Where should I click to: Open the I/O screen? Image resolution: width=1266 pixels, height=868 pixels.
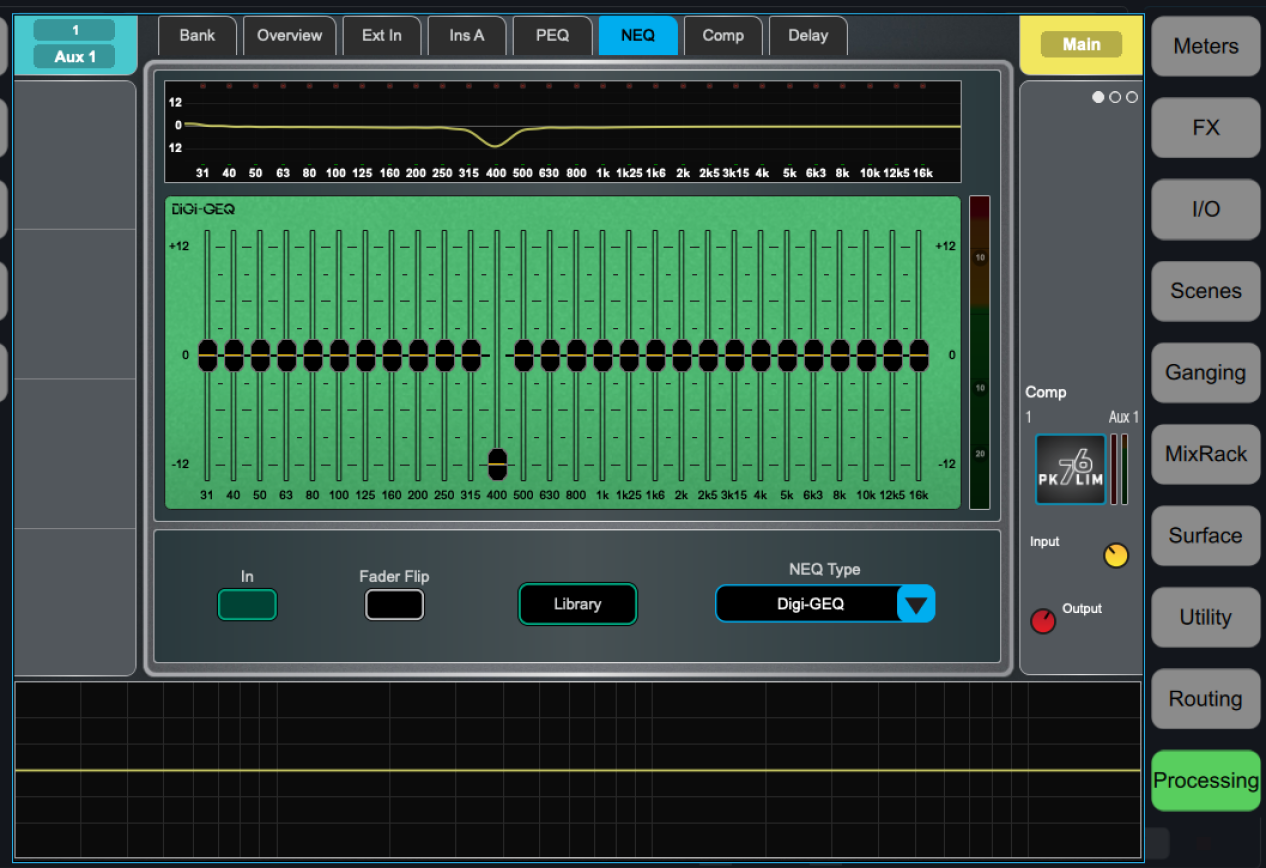(x=1205, y=209)
